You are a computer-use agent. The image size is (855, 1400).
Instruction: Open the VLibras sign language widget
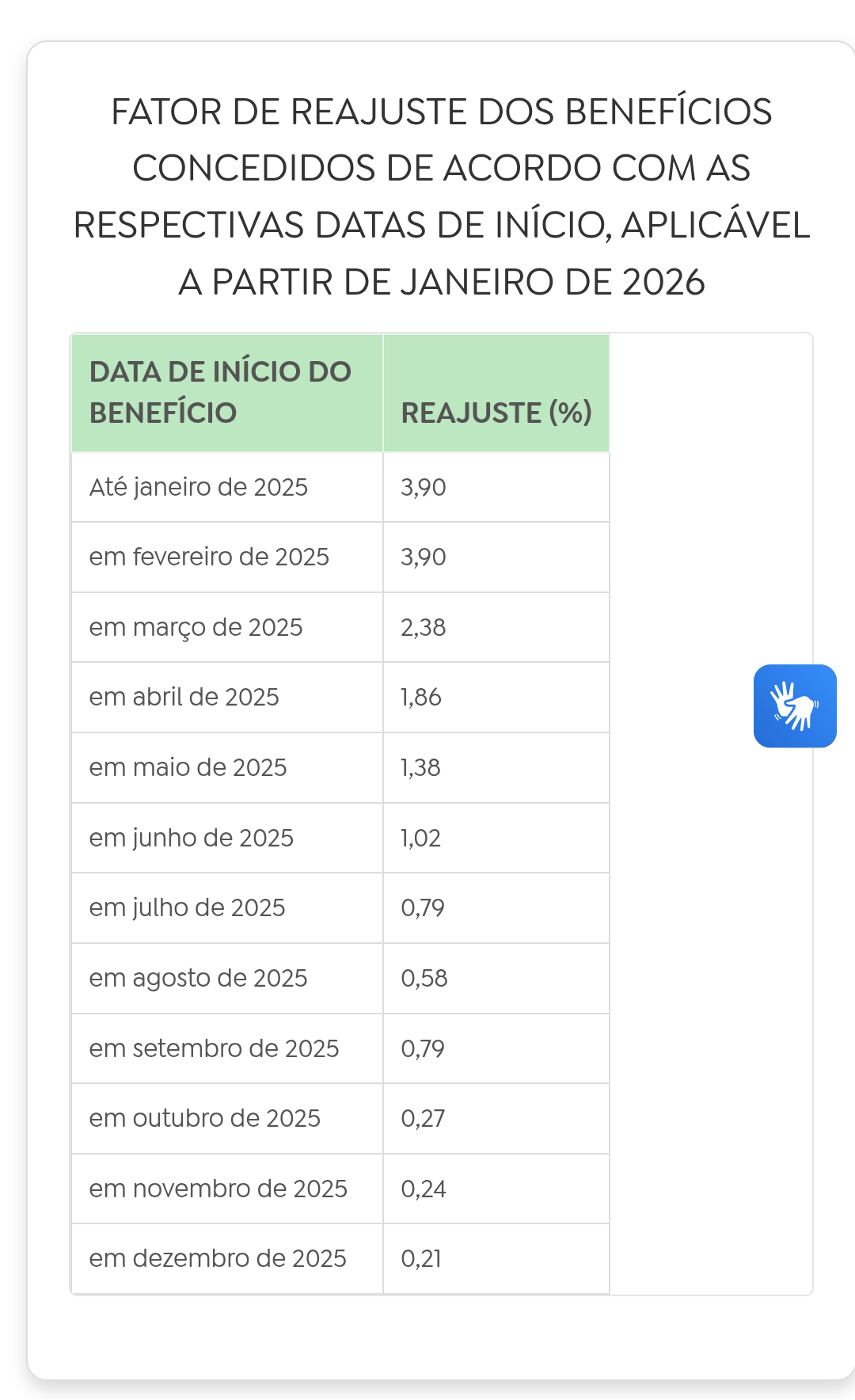[x=795, y=706]
